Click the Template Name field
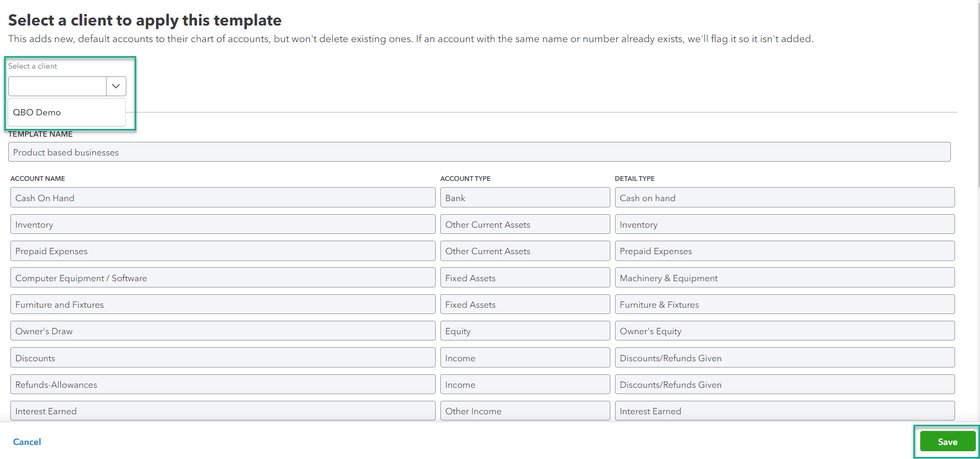The height and width of the screenshot is (459, 980). pyautogui.click(x=478, y=152)
